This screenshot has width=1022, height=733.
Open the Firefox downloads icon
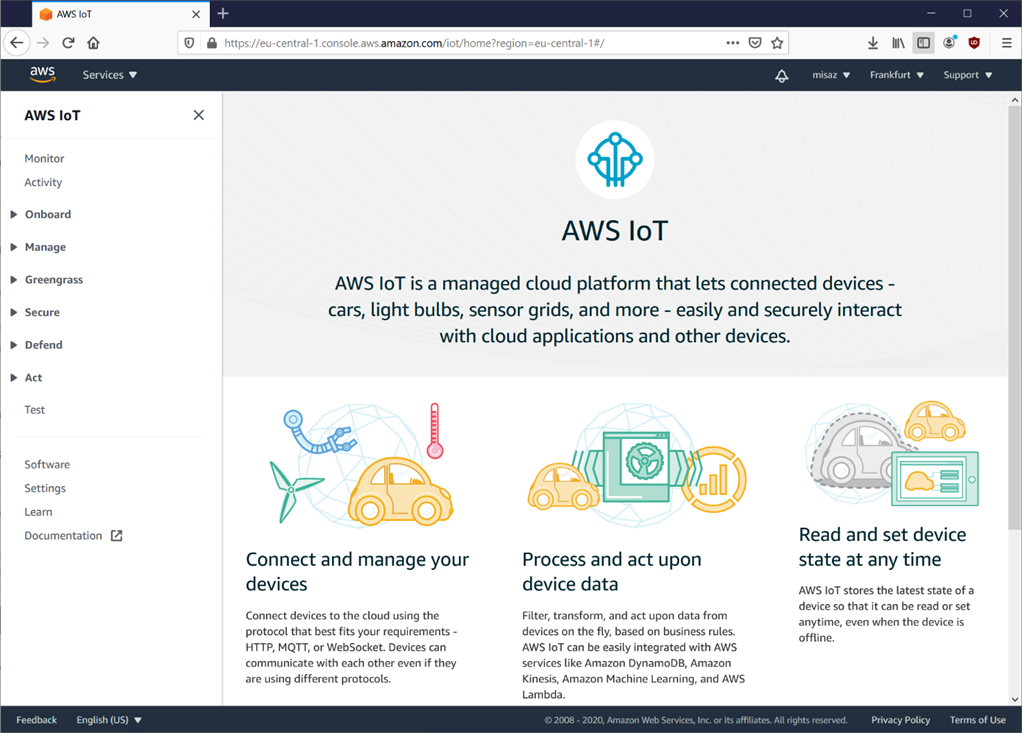(873, 43)
